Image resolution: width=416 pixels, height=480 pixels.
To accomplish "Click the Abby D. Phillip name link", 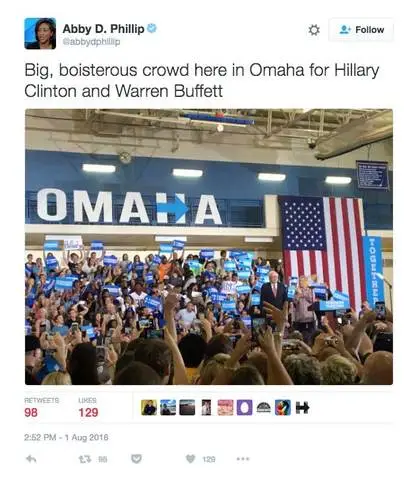I will coord(103,29).
